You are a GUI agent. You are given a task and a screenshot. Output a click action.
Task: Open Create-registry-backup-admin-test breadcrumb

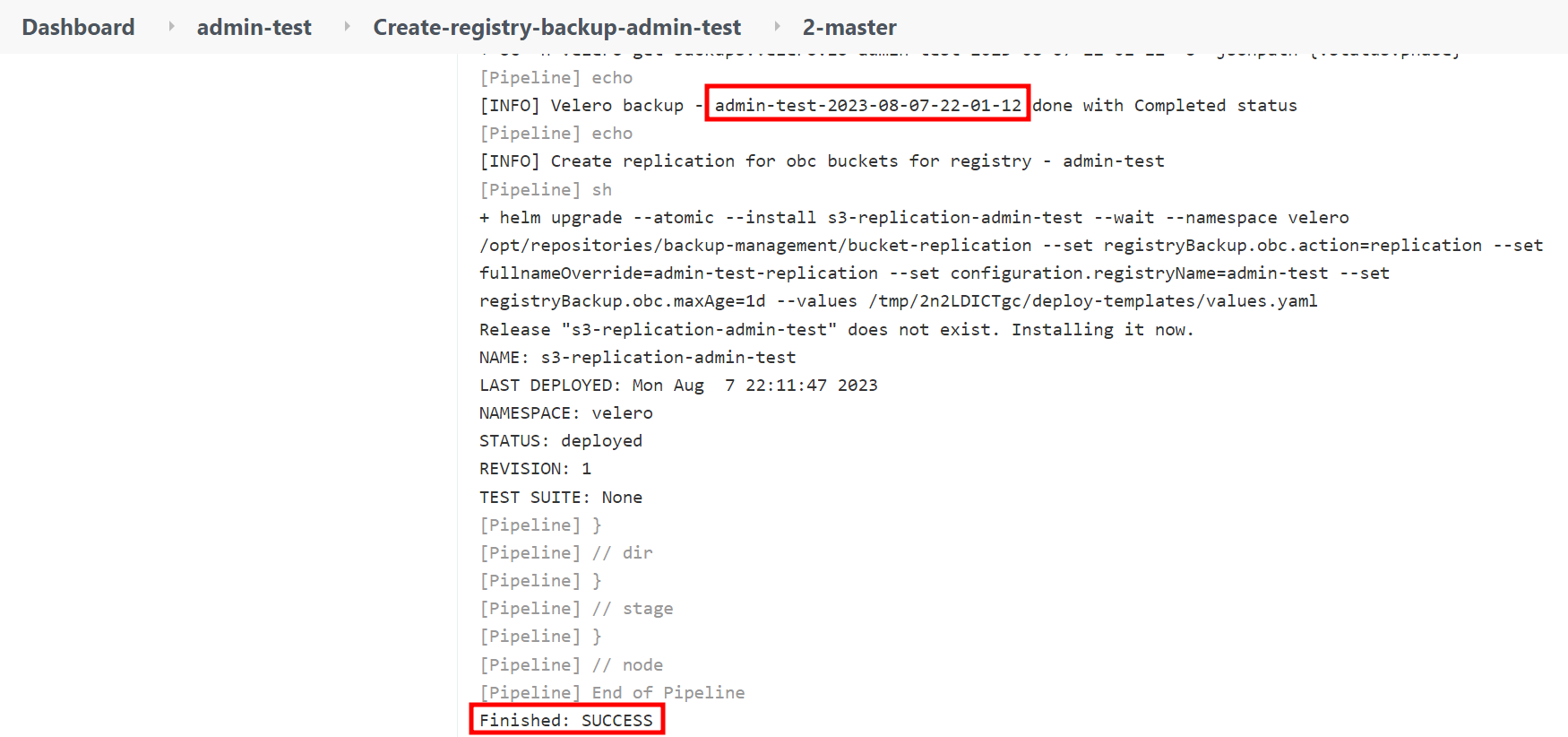coord(556,27)
